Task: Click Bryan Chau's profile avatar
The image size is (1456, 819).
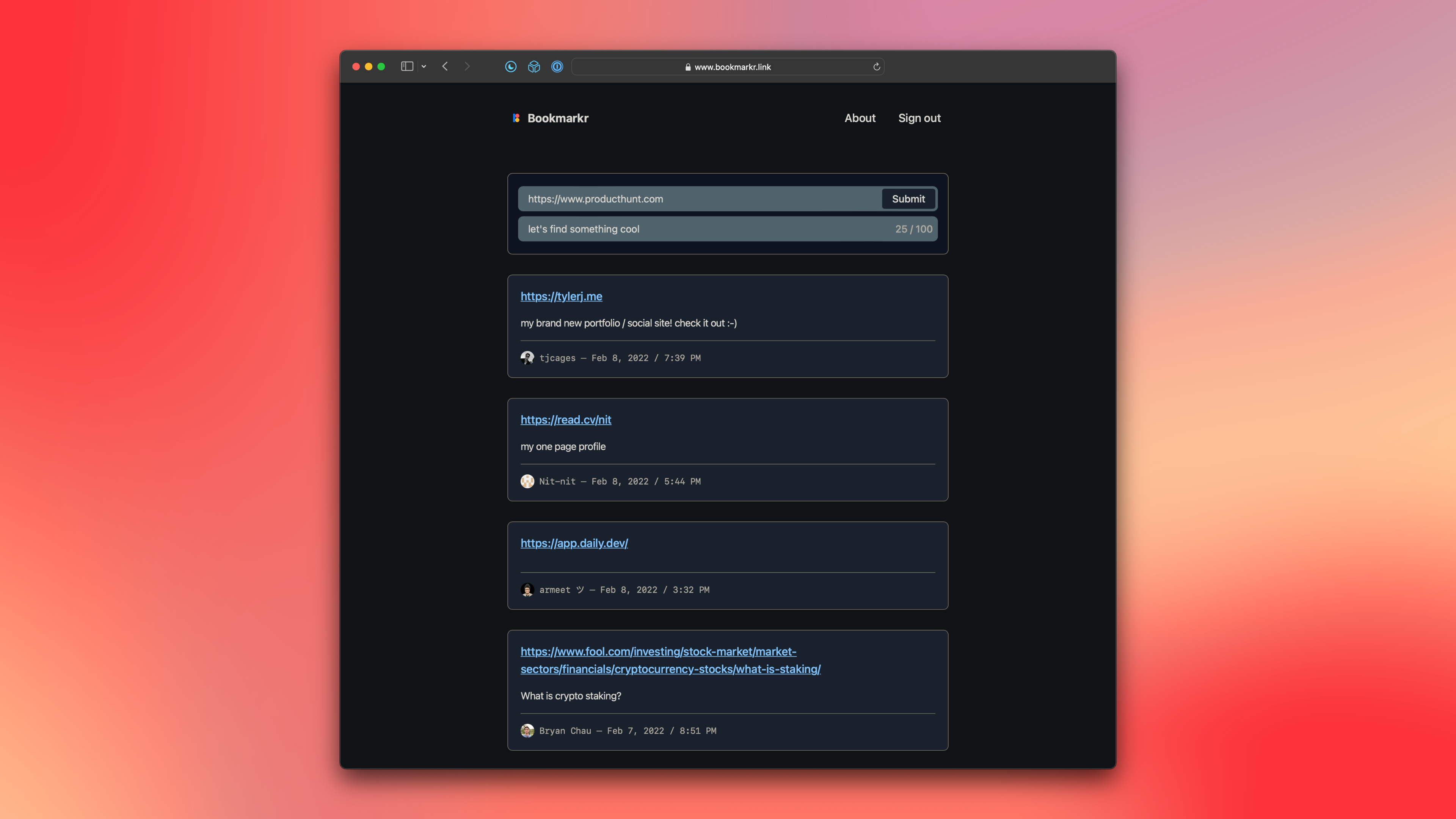Action: (x=527, y=730)
